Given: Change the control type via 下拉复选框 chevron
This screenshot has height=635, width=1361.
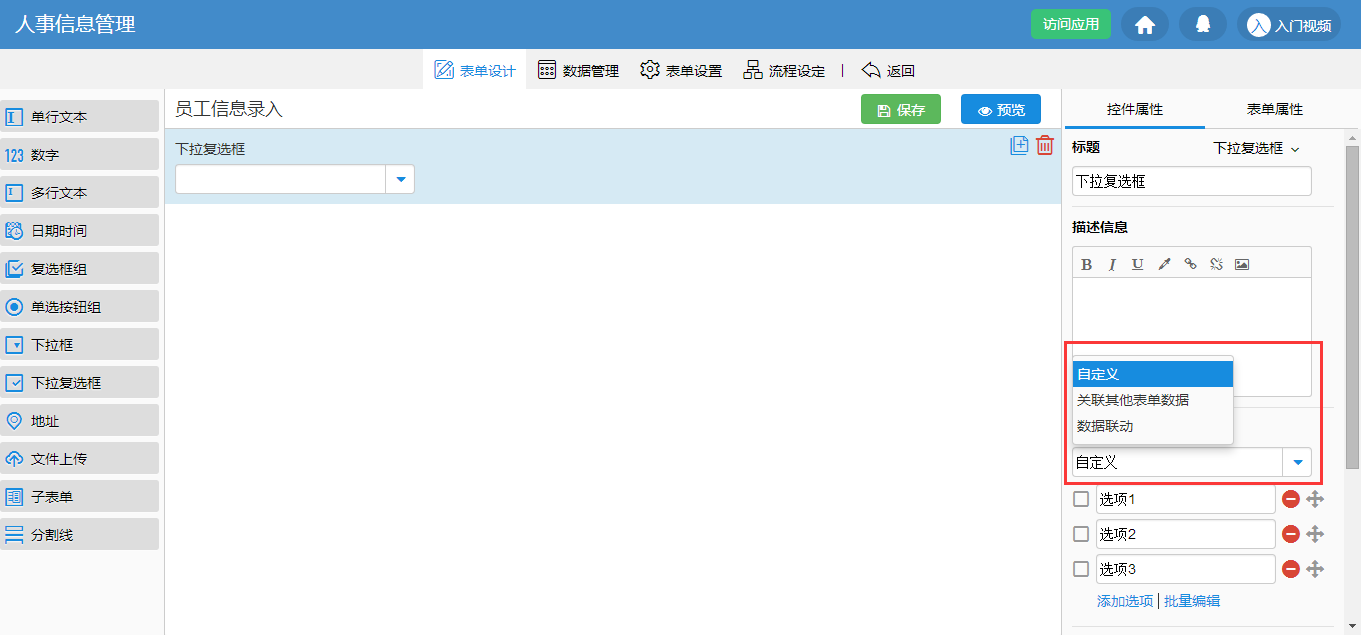Looking at the screenshot, I should pyautogui.click(x=1295, y=148).
